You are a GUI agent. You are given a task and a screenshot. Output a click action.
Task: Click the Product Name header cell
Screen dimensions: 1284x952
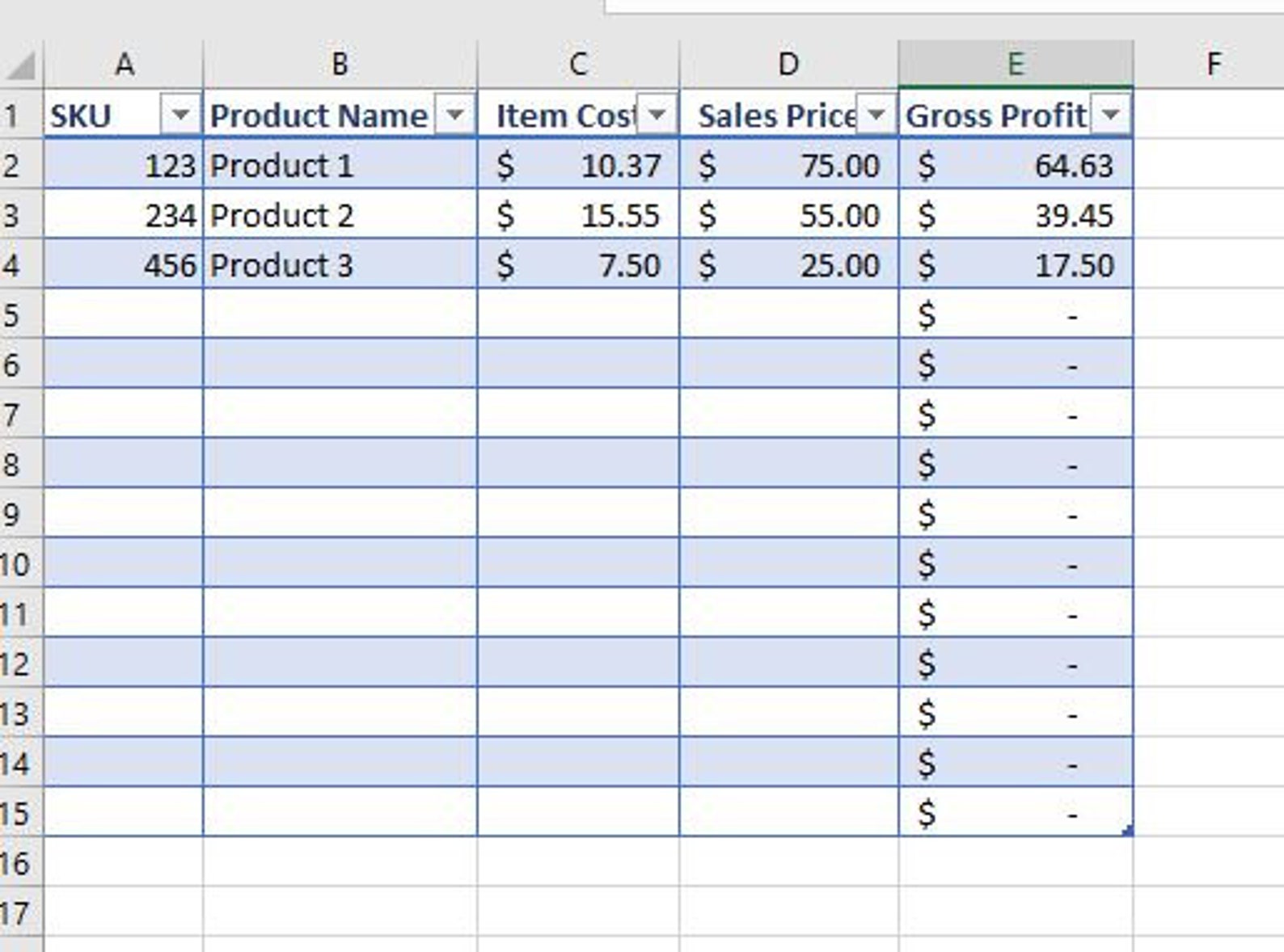tap(340, 116)
